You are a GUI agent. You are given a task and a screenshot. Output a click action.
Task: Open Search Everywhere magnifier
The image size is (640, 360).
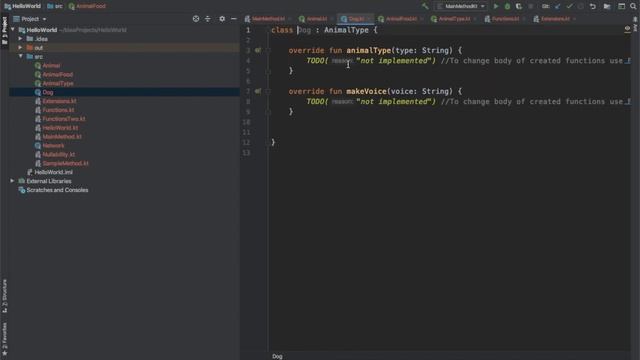(633, 6)
